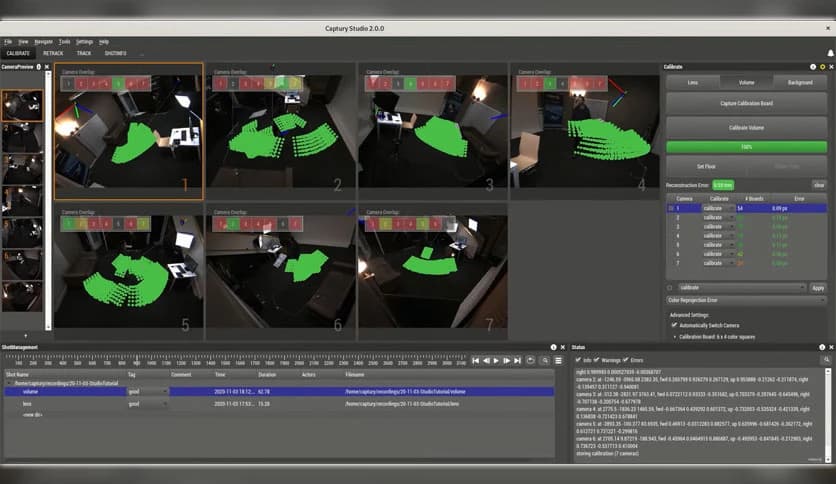Close the ShotManagement panel
This screenshot has height=484, width=836.
pyautogui.click(x=562, y=347)
